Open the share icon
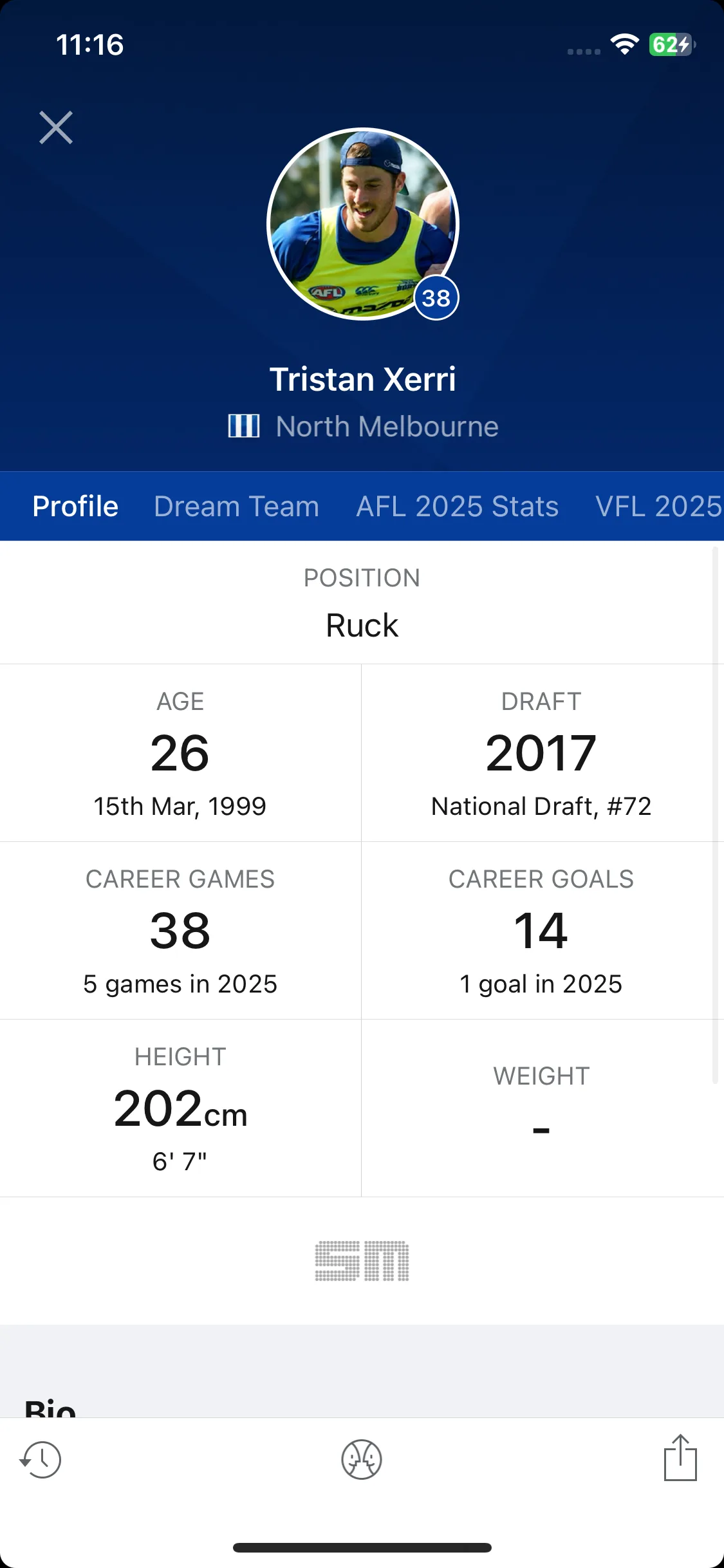 pyautogui.click(x=680, y=1457)
